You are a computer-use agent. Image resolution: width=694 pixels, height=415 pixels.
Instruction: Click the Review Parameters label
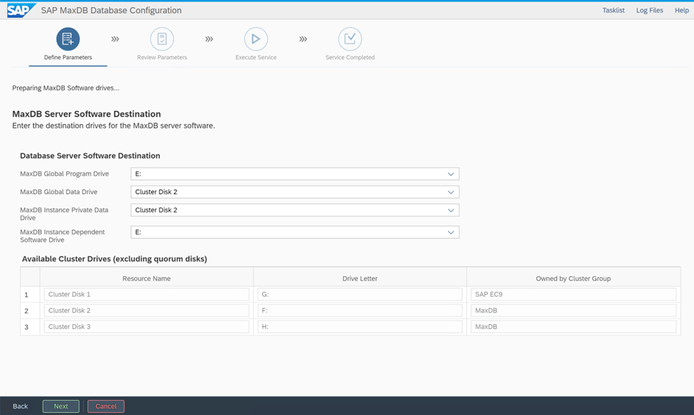pyautogui.click(x=162, y=58)
